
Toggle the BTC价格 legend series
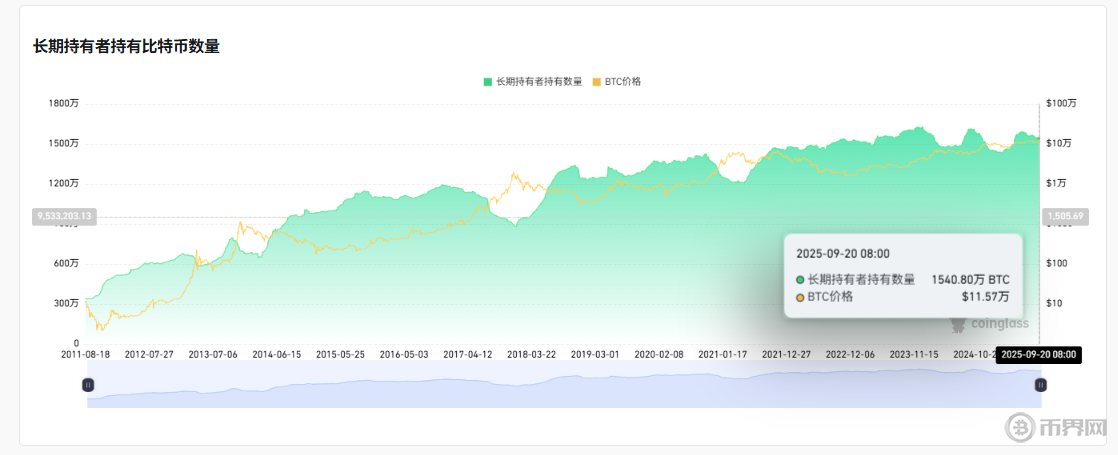(616, 82)
